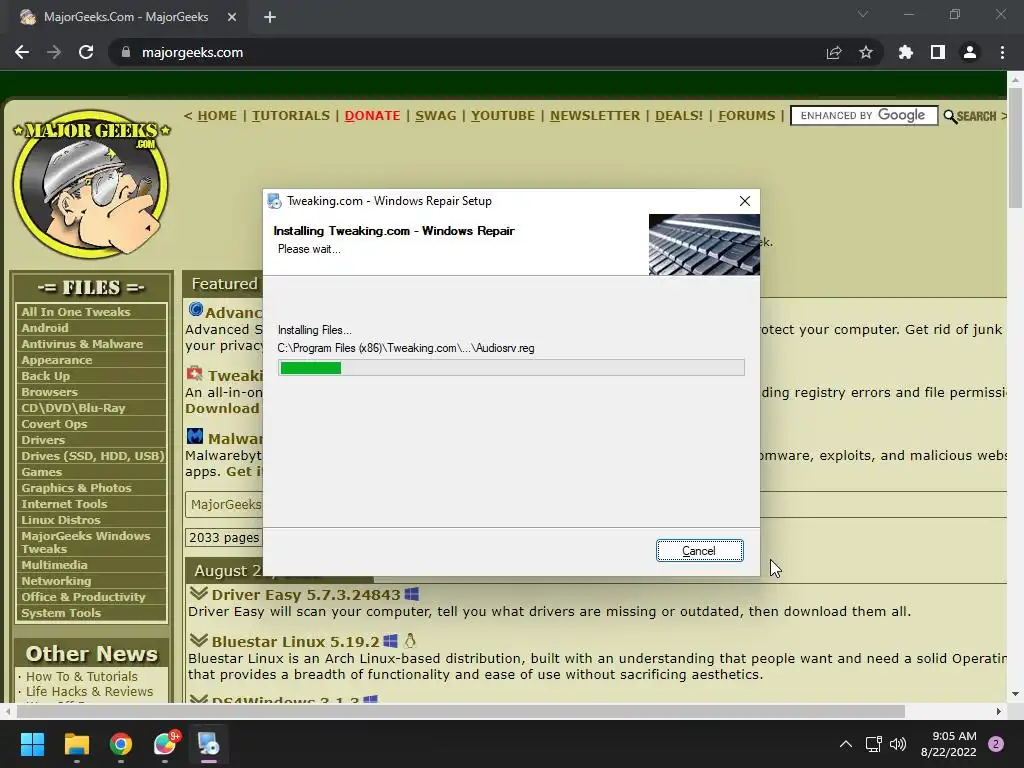Open the Chrome profile avatar
Image resolution: width=1024 pixels, height=768 pixels.
(970, 52)
